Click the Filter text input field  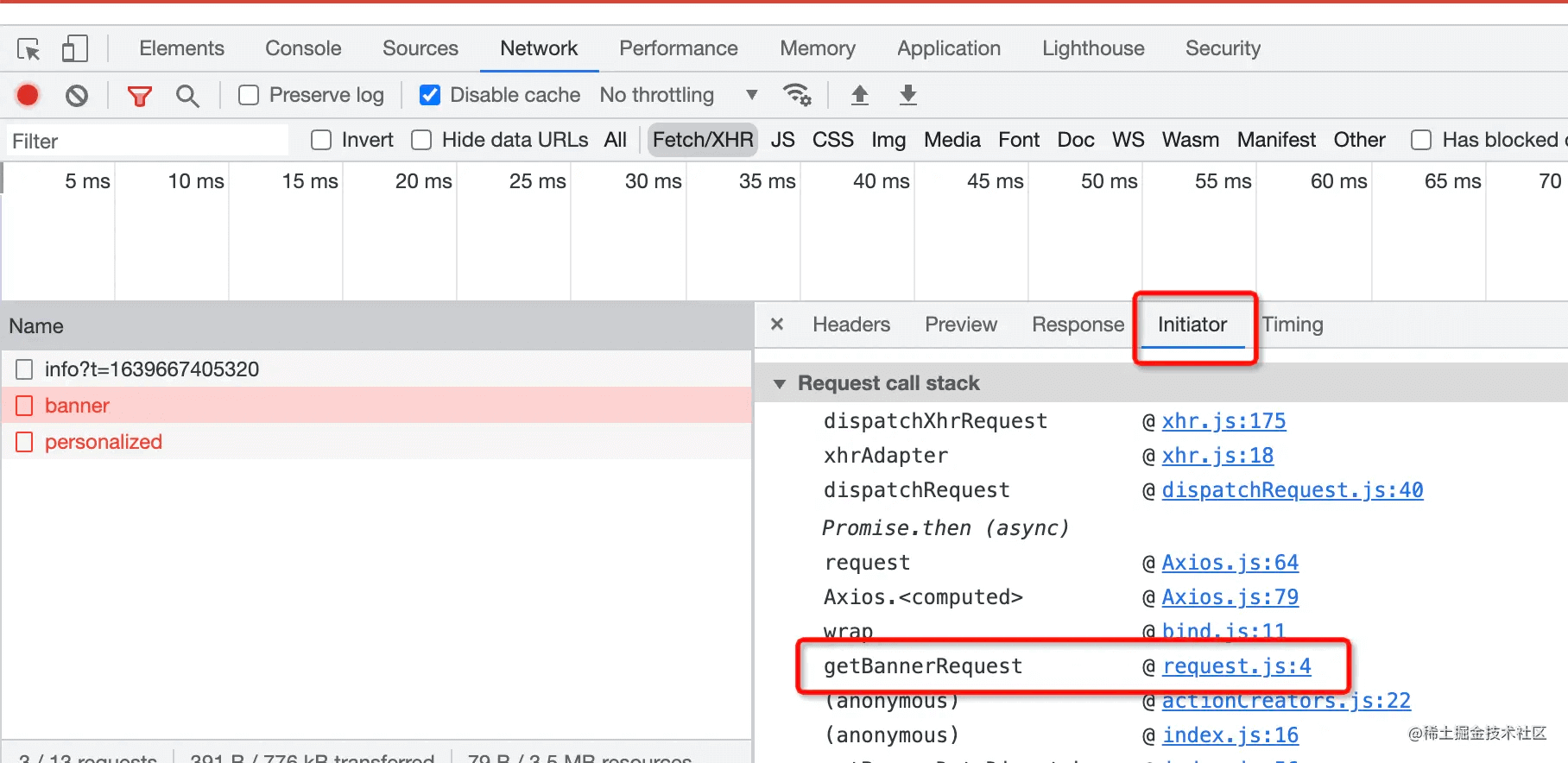(x=147, y=141)
